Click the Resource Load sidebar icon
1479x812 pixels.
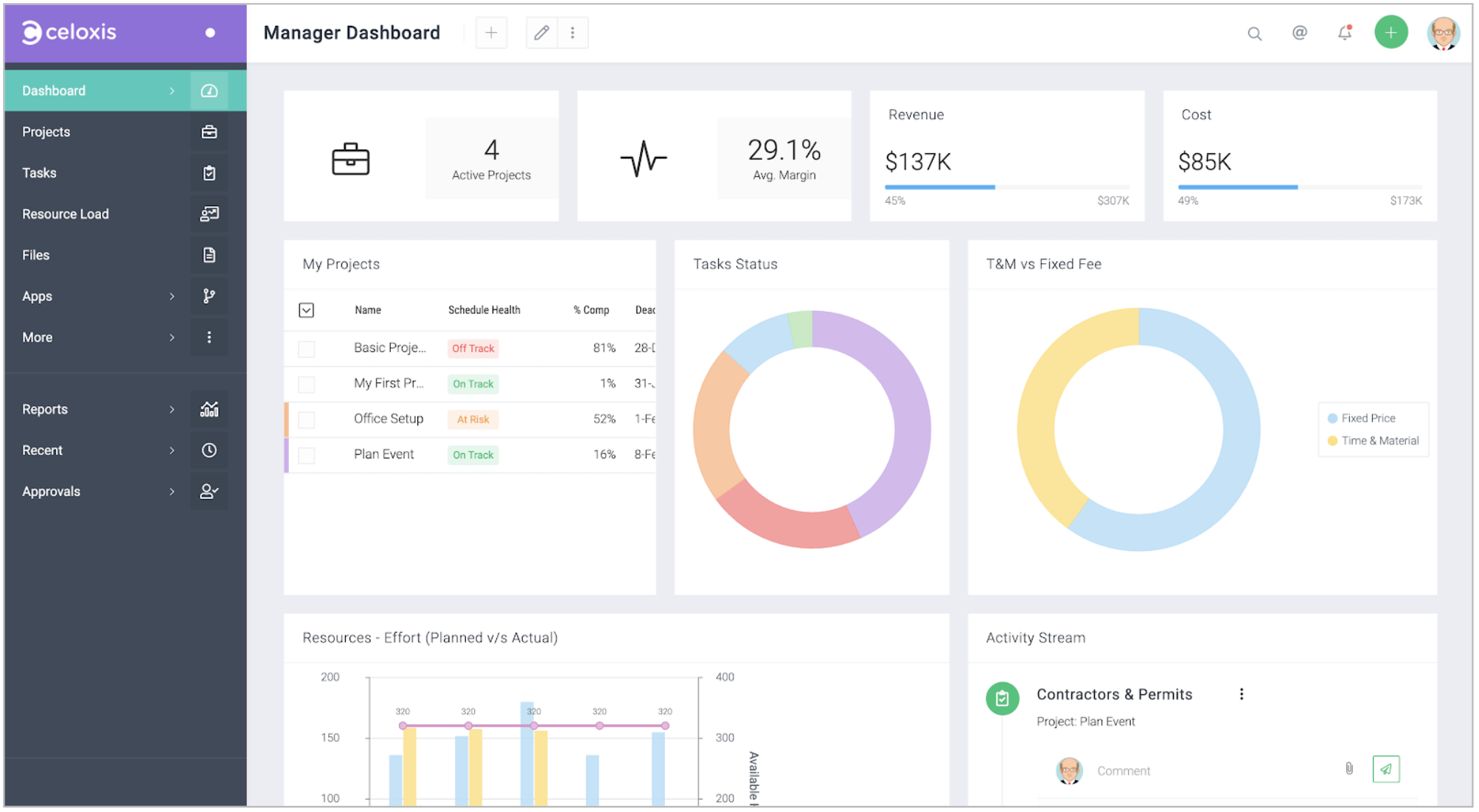pos(209,214)
